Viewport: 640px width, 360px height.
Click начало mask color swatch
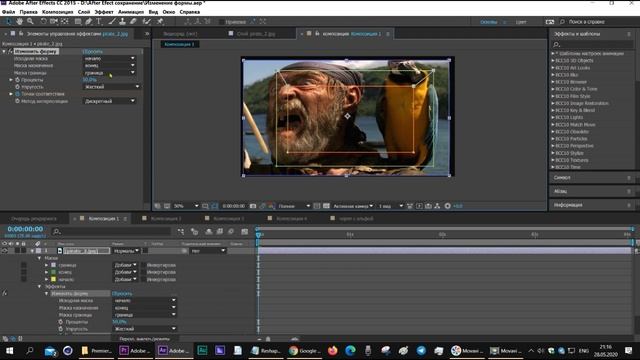[53, 280]
